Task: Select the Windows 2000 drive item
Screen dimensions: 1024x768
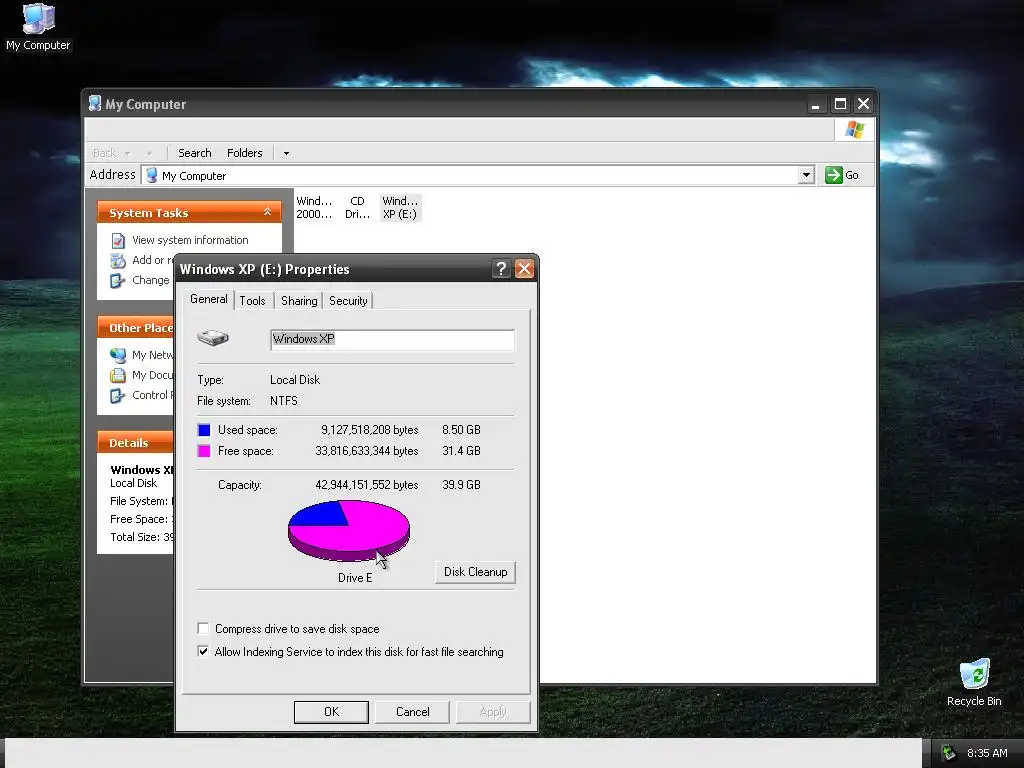Action: (314, 208)
